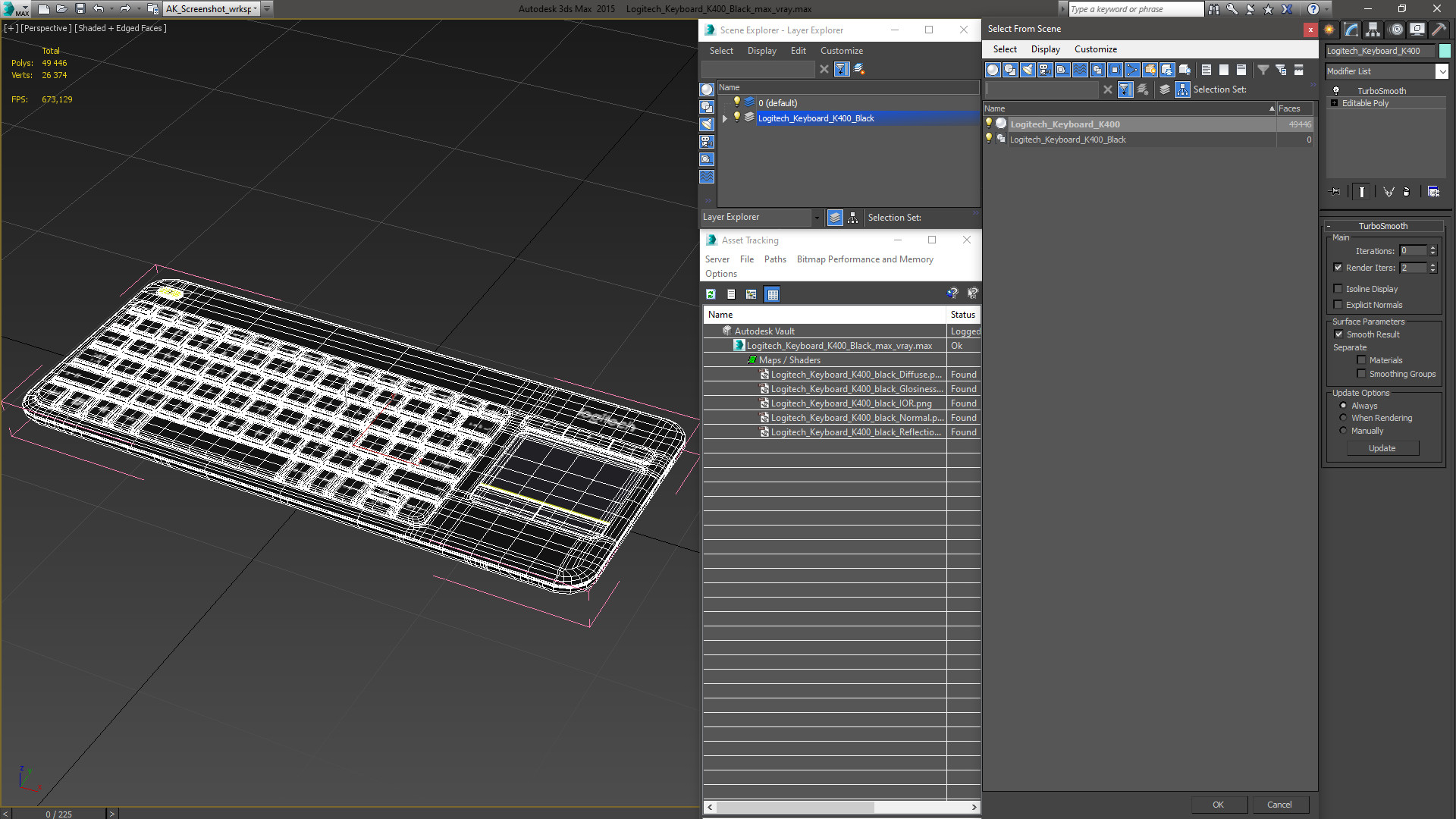The width and height of the screenshot is (1456, 819).
Task: Open the Modifier List dropdown
Action: pos(1442,71)
